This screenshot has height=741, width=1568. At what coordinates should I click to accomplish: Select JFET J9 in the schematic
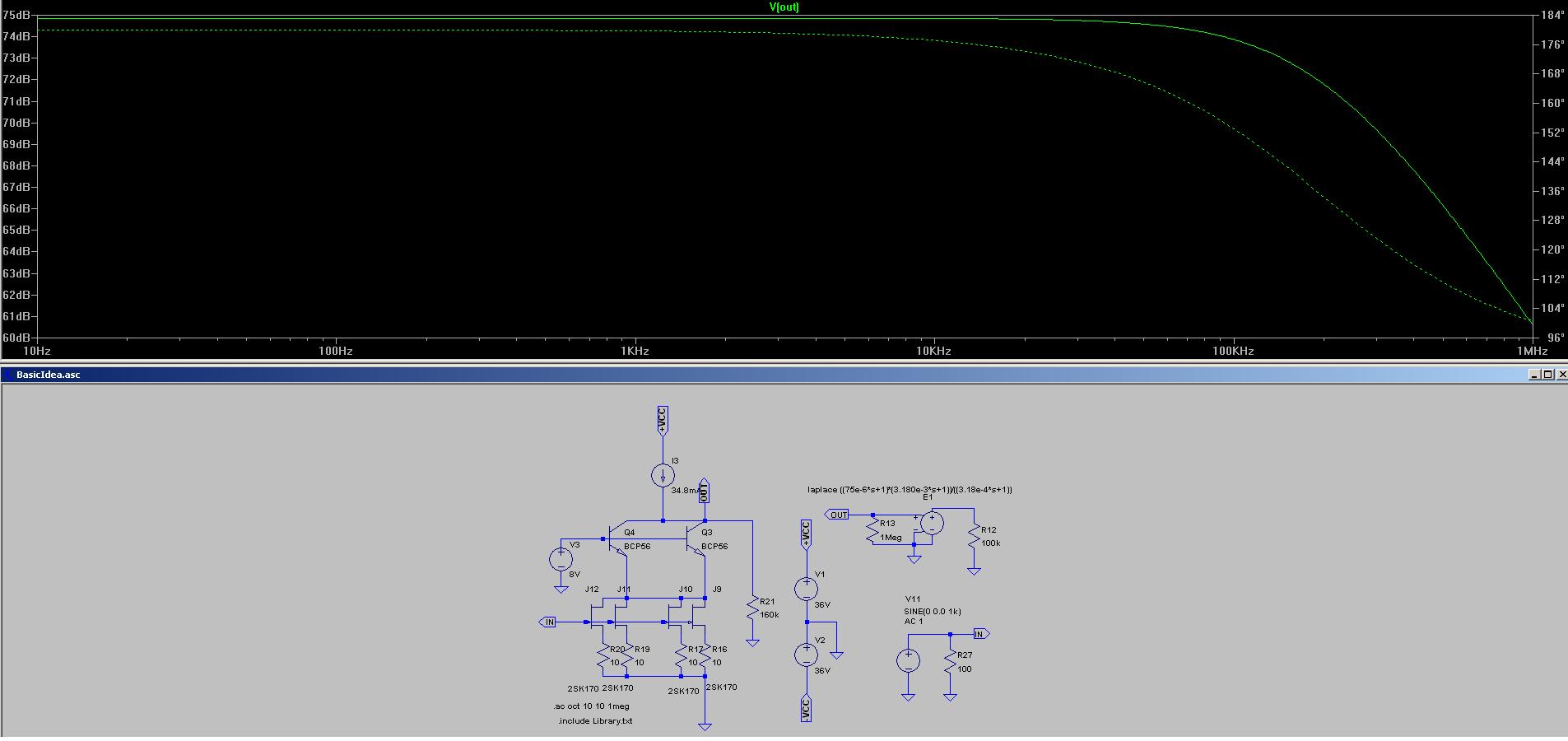coord(700,616)
